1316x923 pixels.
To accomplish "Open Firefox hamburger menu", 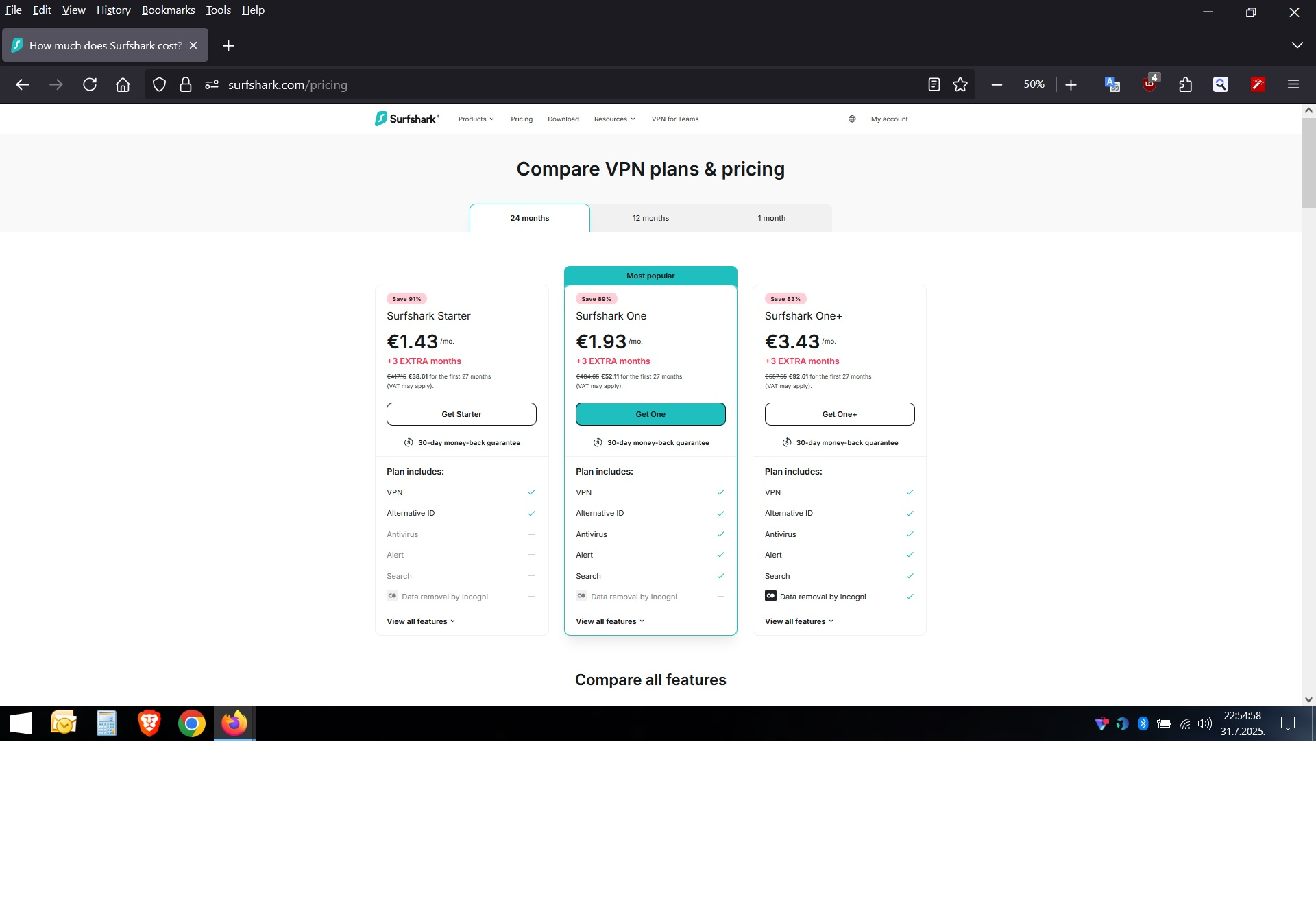I will pyautogui.click(x=1293, y=84).
